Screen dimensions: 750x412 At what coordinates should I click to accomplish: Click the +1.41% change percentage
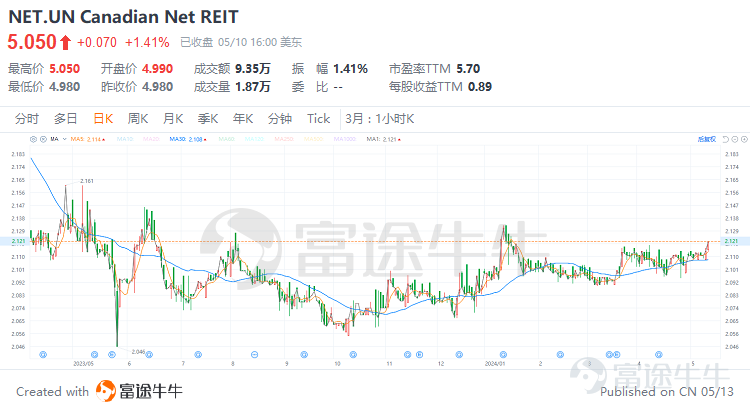click(x=147, y=43)
